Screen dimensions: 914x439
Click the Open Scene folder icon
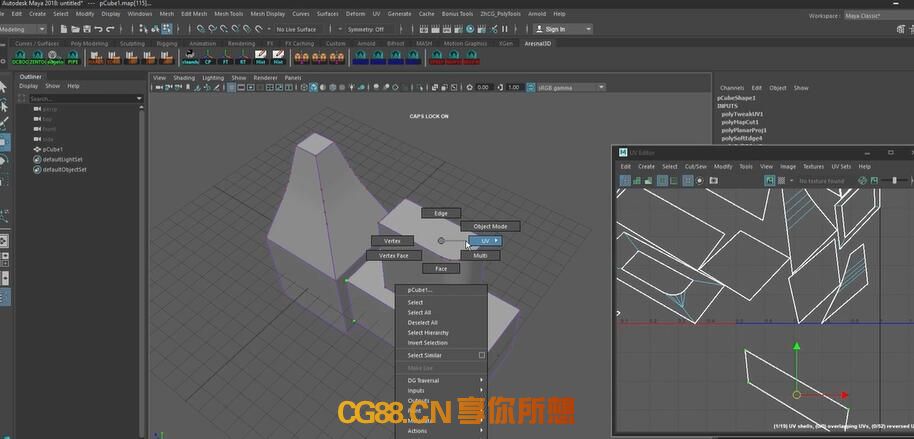[75, 29]
